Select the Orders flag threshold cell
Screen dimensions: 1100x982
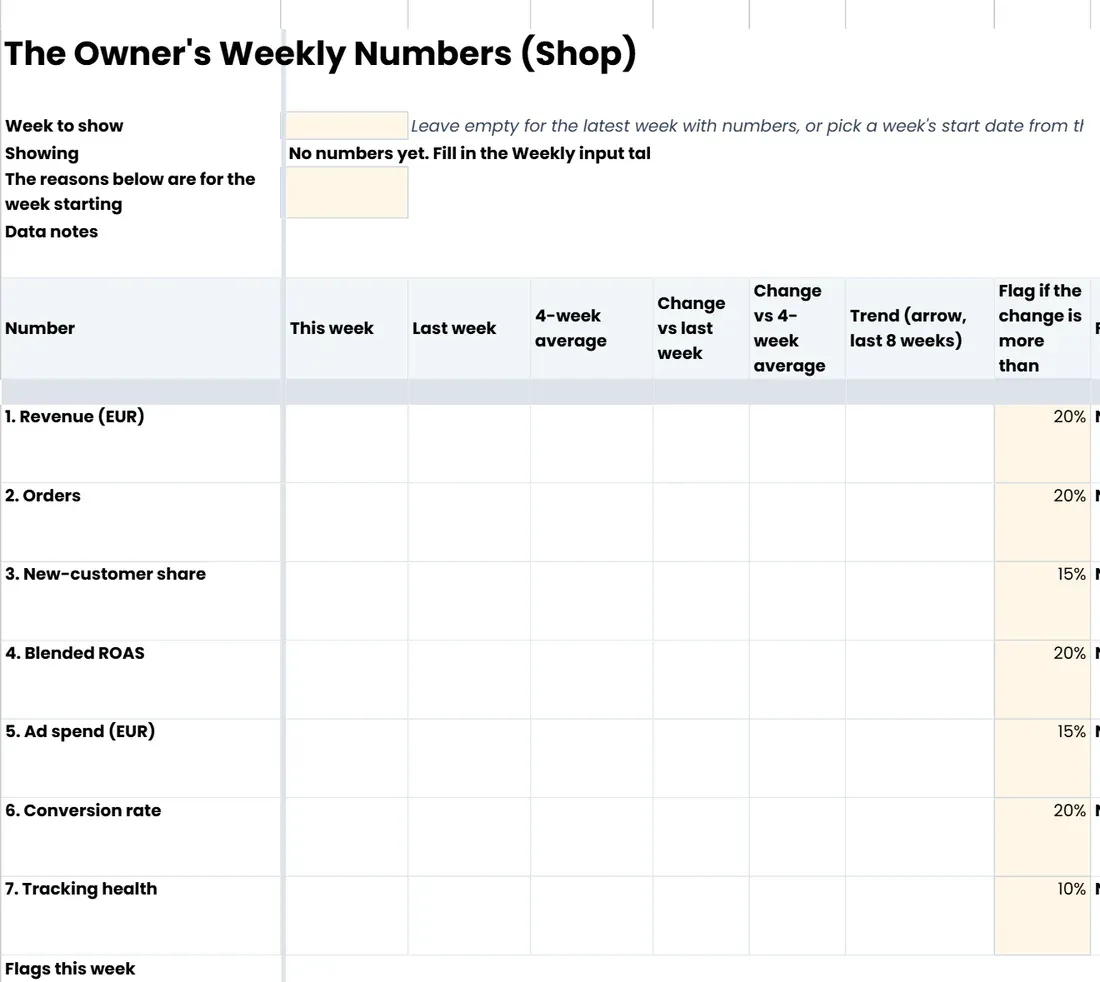pyautogui.click(x=1042, y=522)
